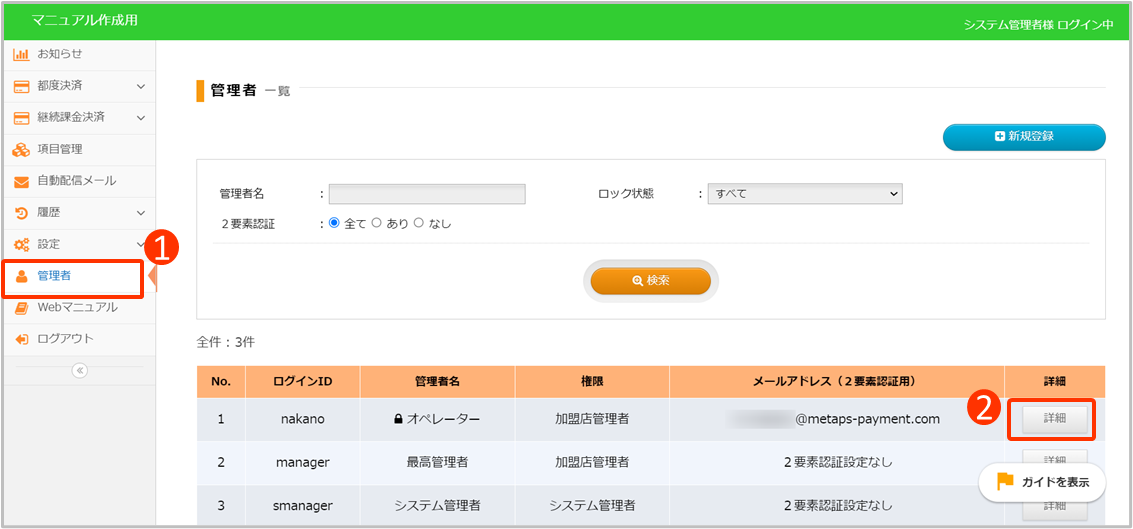Click the お知らせ bar chart icon
1133x529 pixels.
tap(21, 54)
